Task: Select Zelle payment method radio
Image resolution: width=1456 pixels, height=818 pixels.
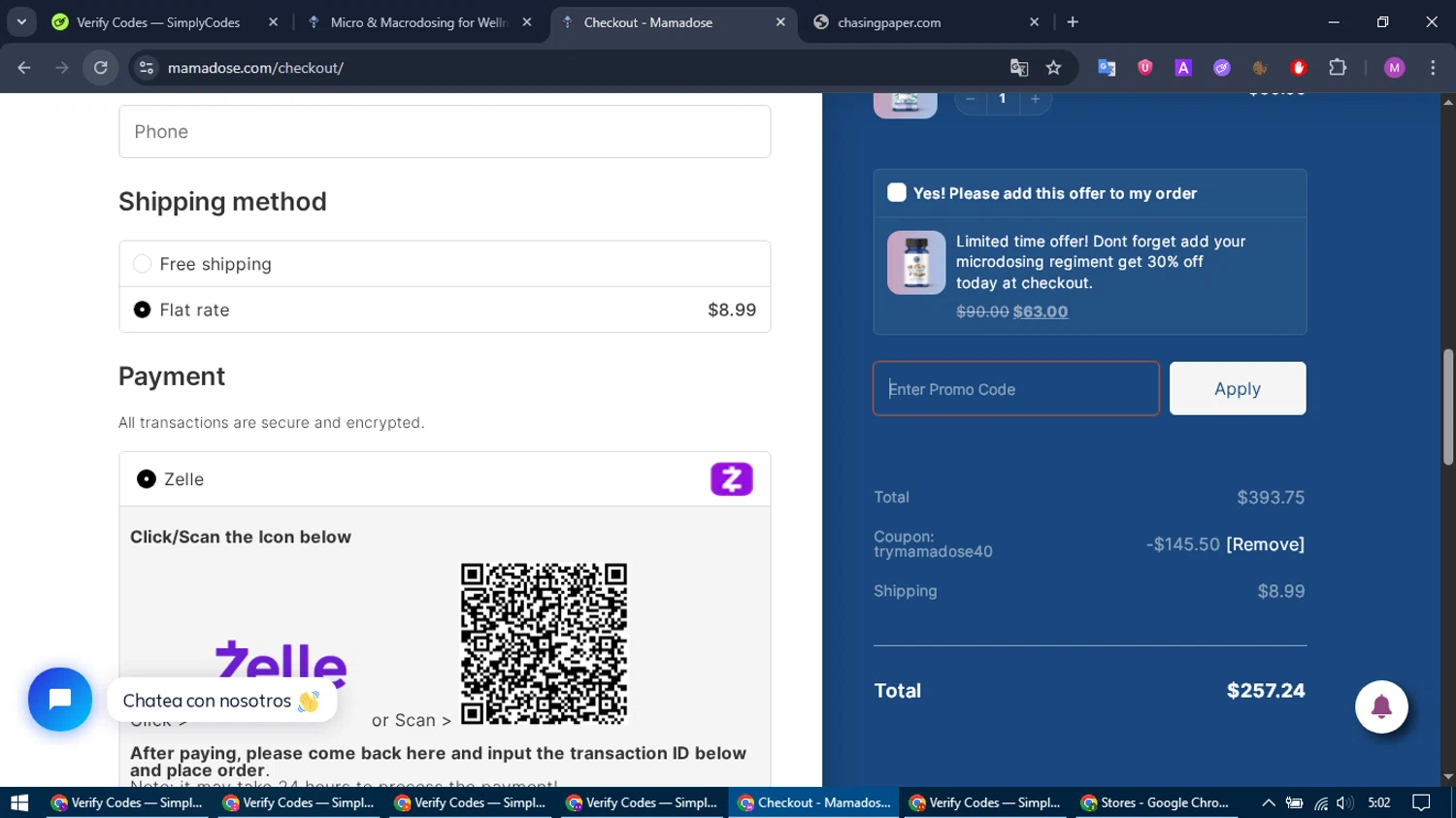Action: pyautogui.click(x=146, y=479)
